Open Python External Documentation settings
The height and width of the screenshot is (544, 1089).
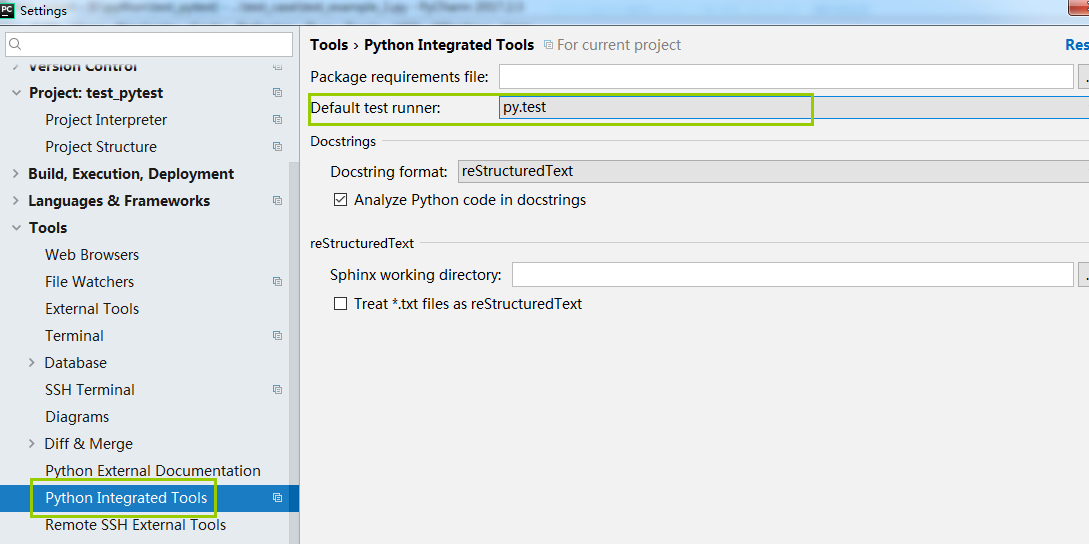point(152,471)
